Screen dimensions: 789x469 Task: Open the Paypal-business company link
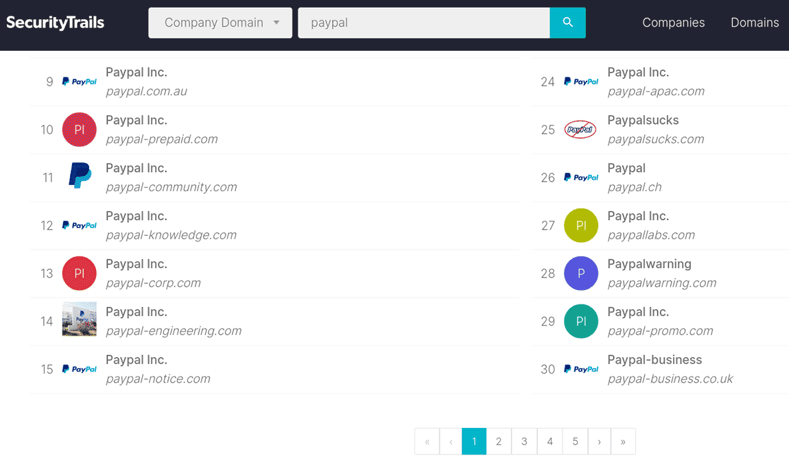pos(655,360)
